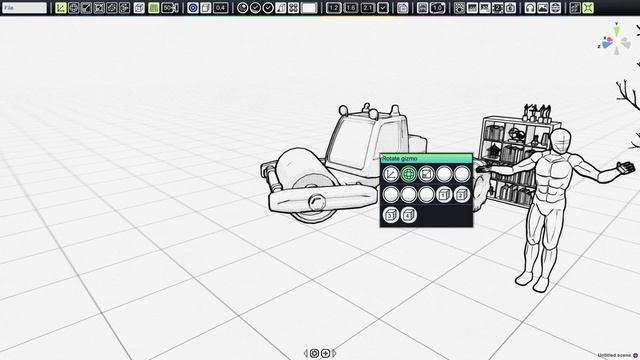Screen dimensions: 640x360
Task: Click the green Y axis cone on orientation gizmo
Action: (x=616, y=30)
